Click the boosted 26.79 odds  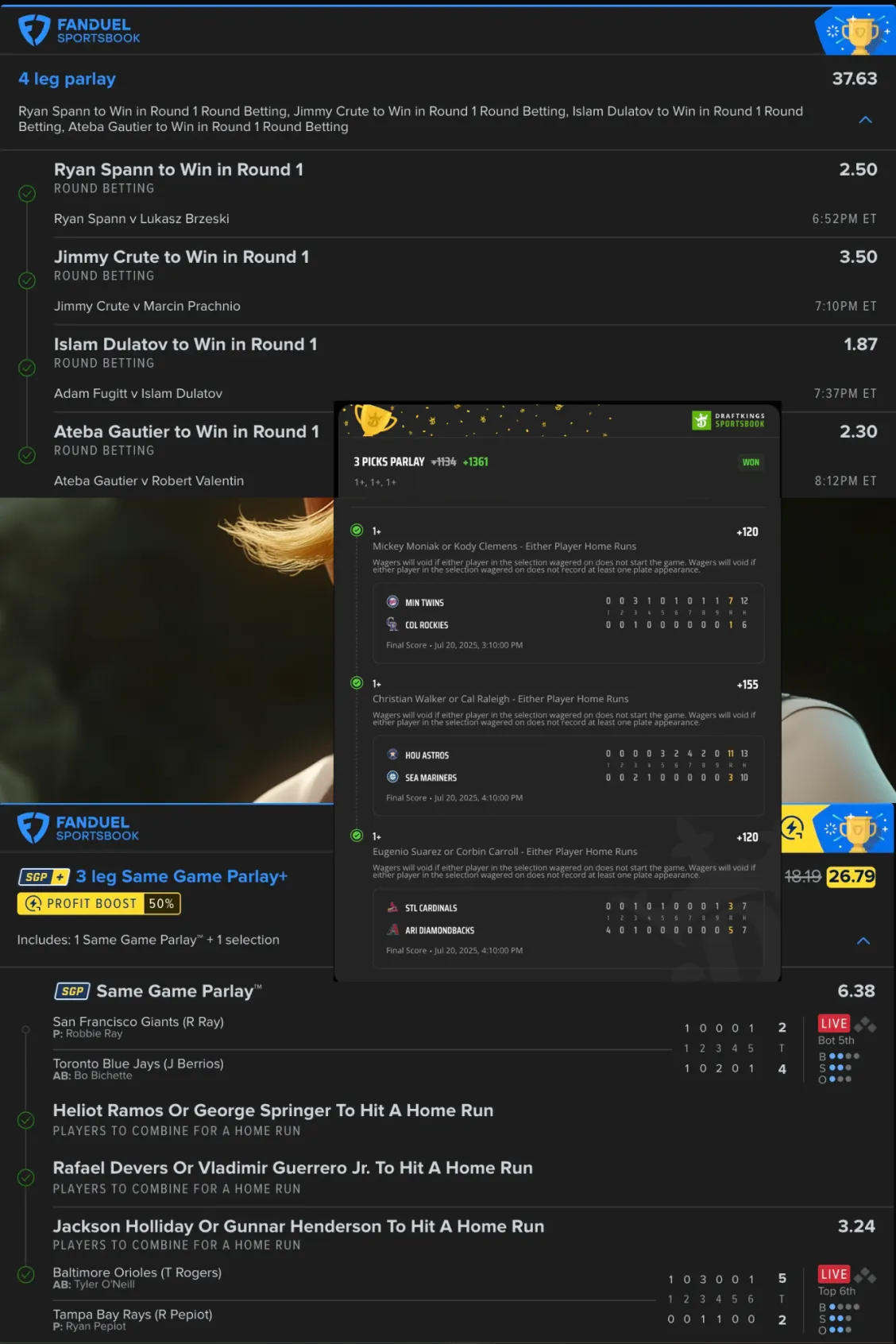point(852,876)
